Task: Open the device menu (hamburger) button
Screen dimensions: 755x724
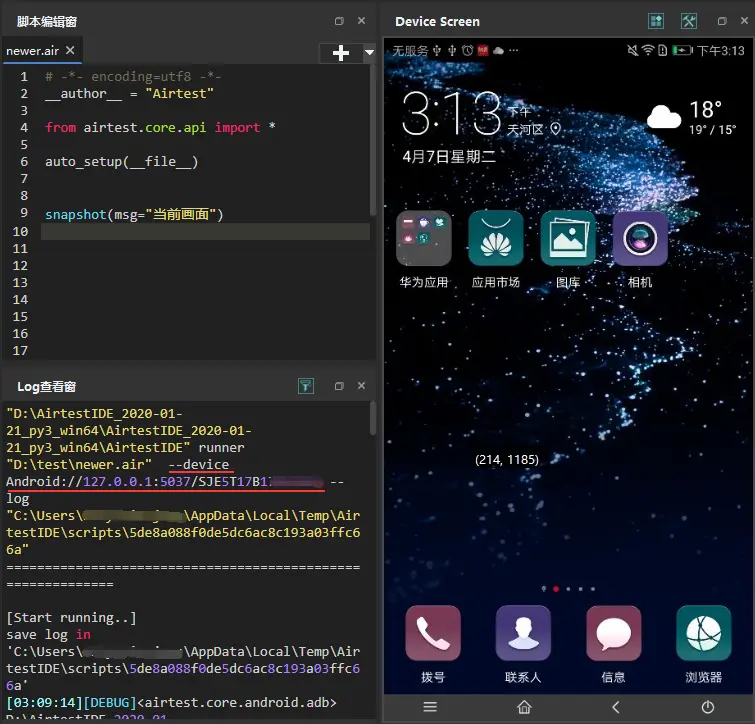Action: (x=430, y=707)
